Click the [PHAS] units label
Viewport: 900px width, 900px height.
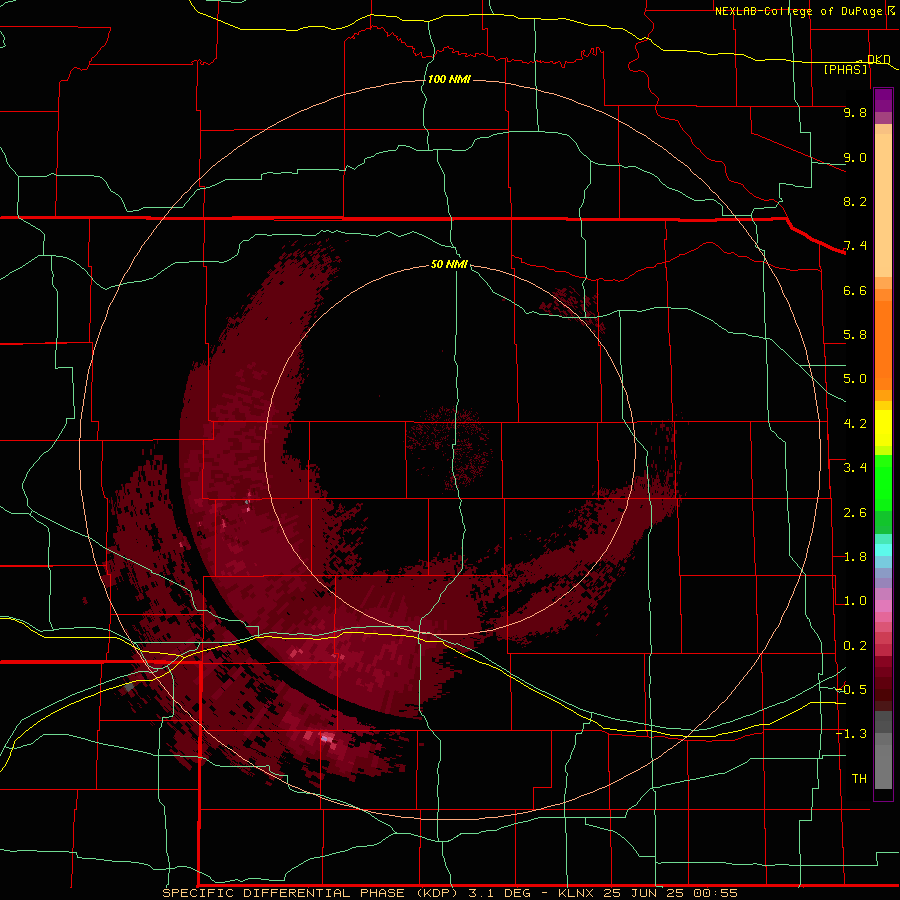tap(845, 69)
